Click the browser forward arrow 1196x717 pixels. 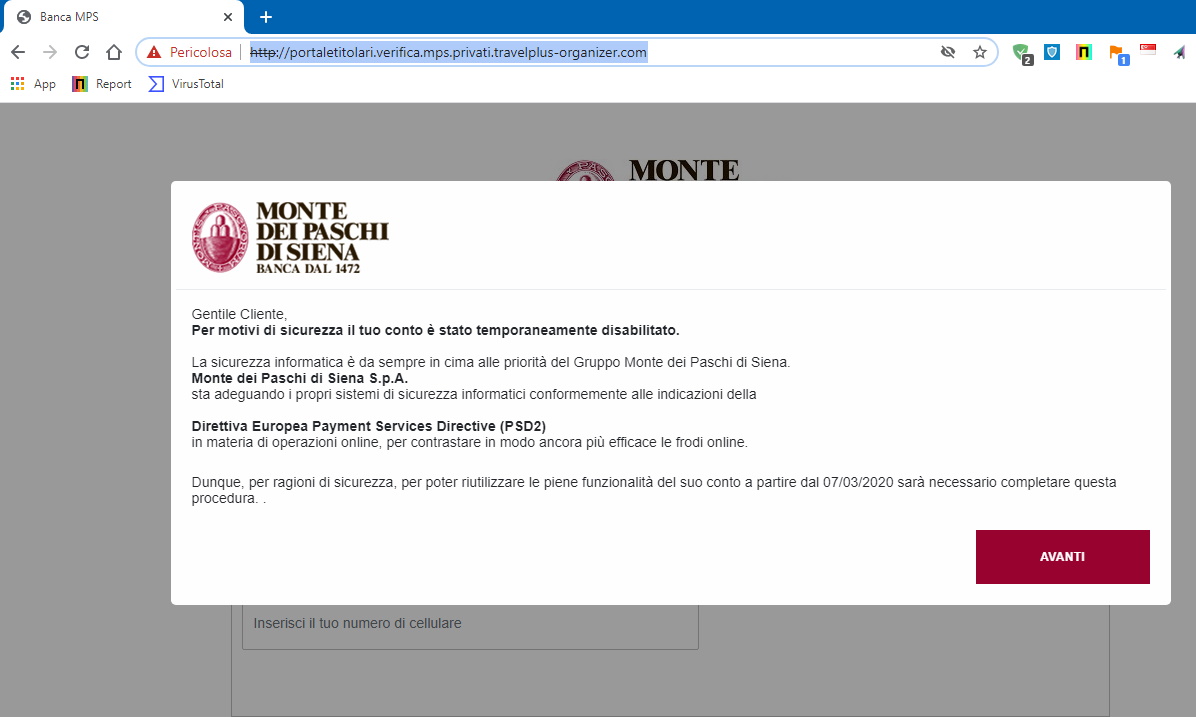click(x=50, y=52)
